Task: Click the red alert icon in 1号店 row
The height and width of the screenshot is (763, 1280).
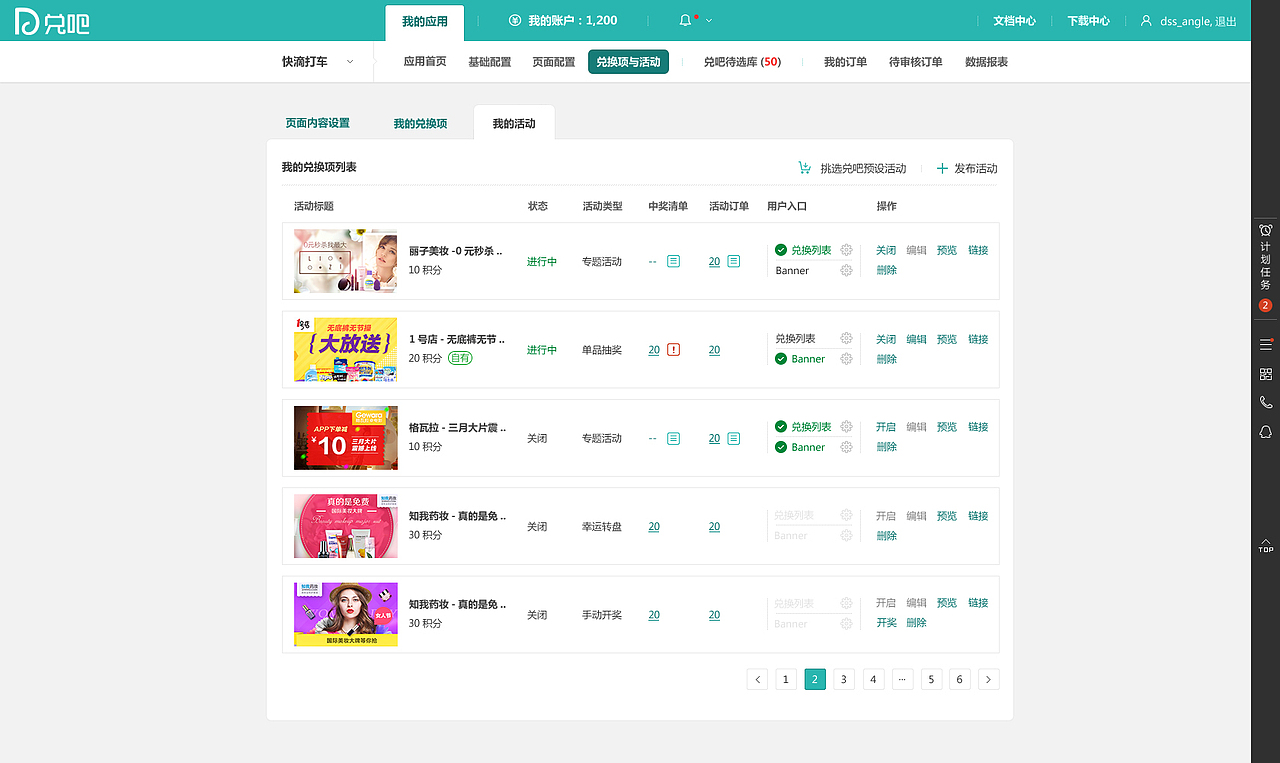Action: [674, 350]
